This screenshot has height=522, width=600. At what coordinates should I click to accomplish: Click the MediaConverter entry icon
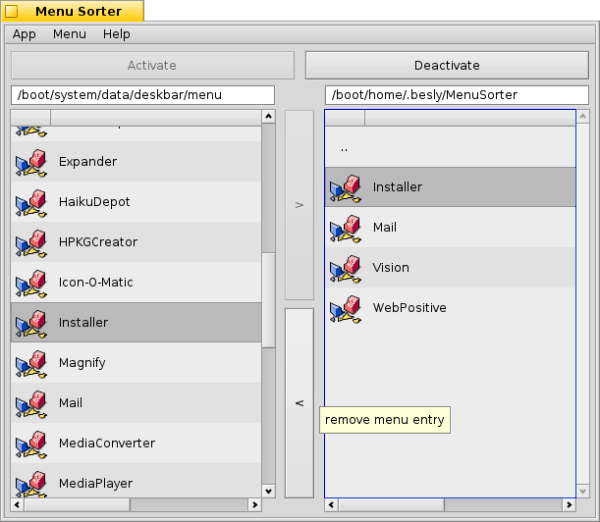coord(31,443)
